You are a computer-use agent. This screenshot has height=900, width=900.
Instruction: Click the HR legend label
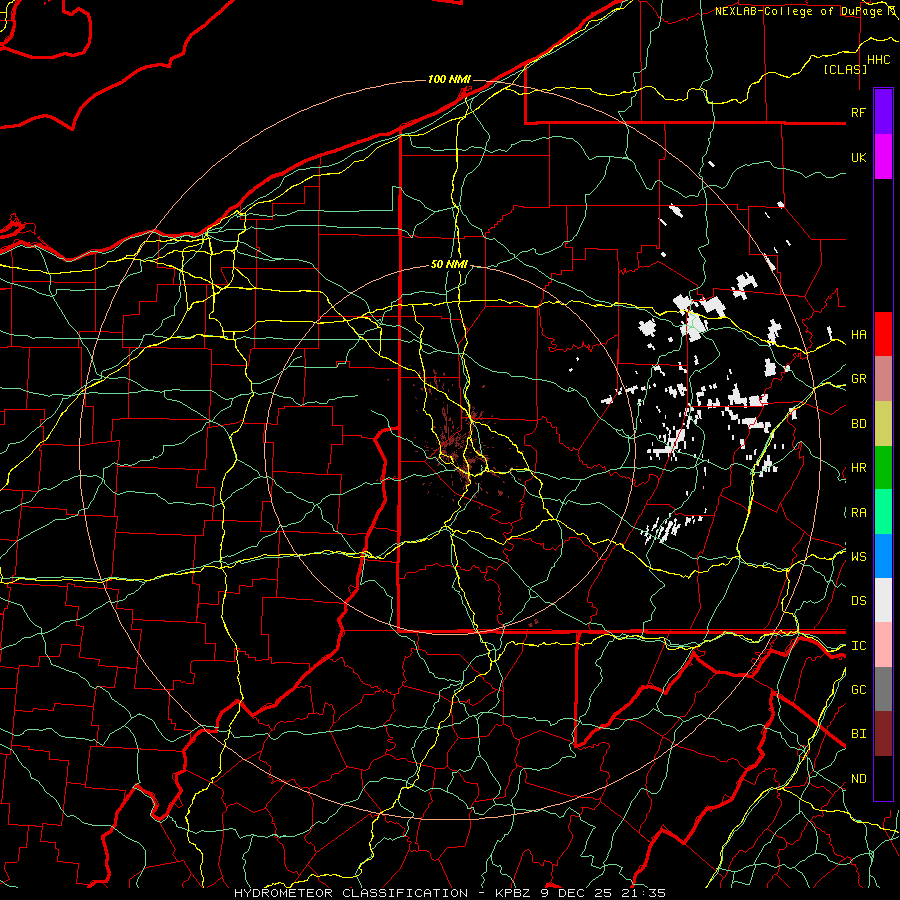pyautogui.click(x=858, y=468)
